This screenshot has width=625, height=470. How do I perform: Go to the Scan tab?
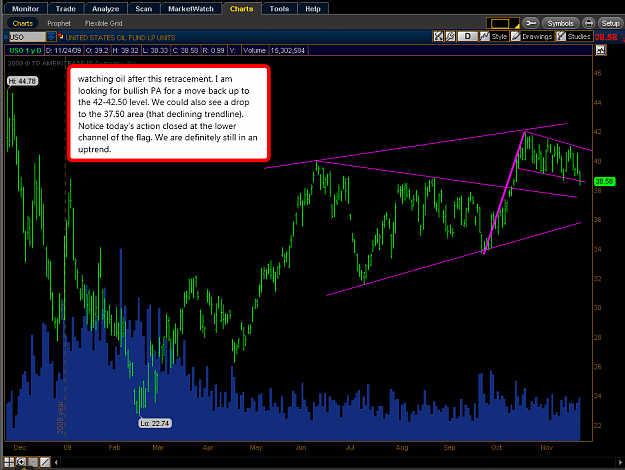point(143,8)
